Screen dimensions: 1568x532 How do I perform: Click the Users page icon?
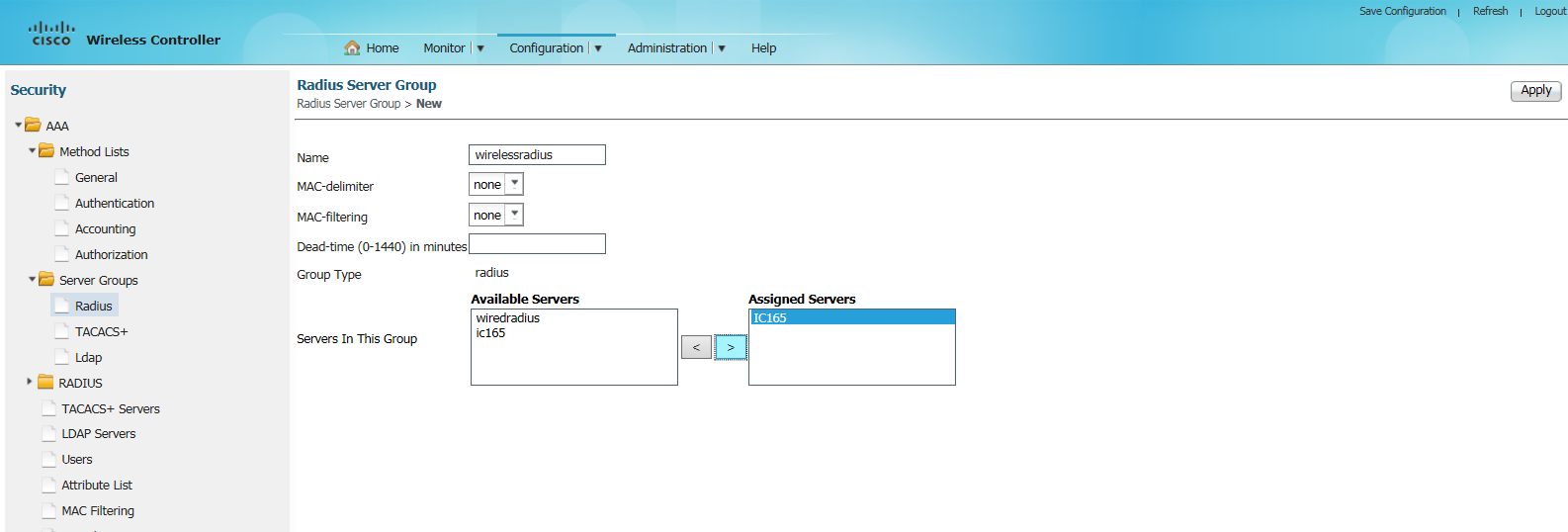(49, 459)
